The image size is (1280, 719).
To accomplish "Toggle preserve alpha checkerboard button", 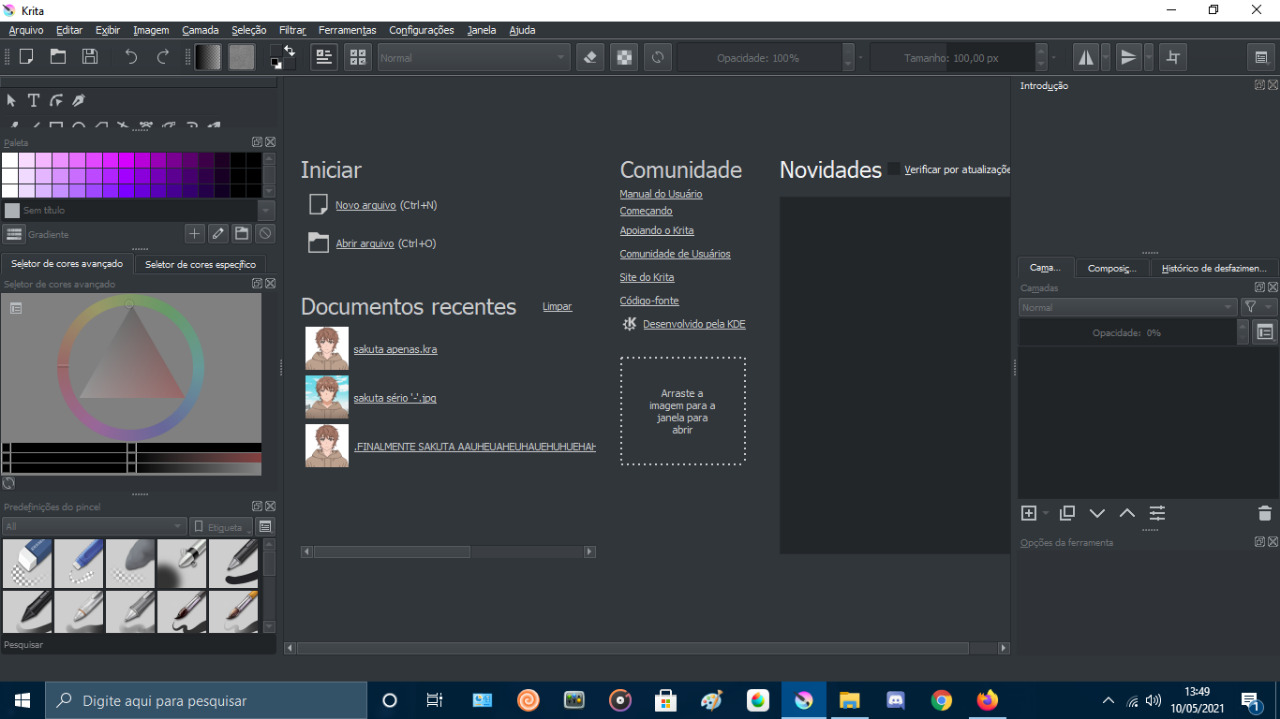I will 624,57.
